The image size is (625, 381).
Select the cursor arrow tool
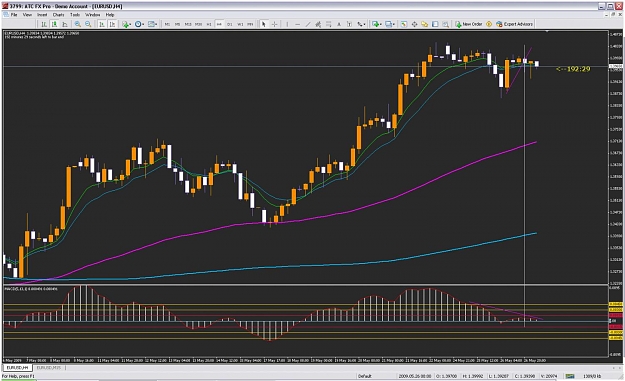point(263,24)
